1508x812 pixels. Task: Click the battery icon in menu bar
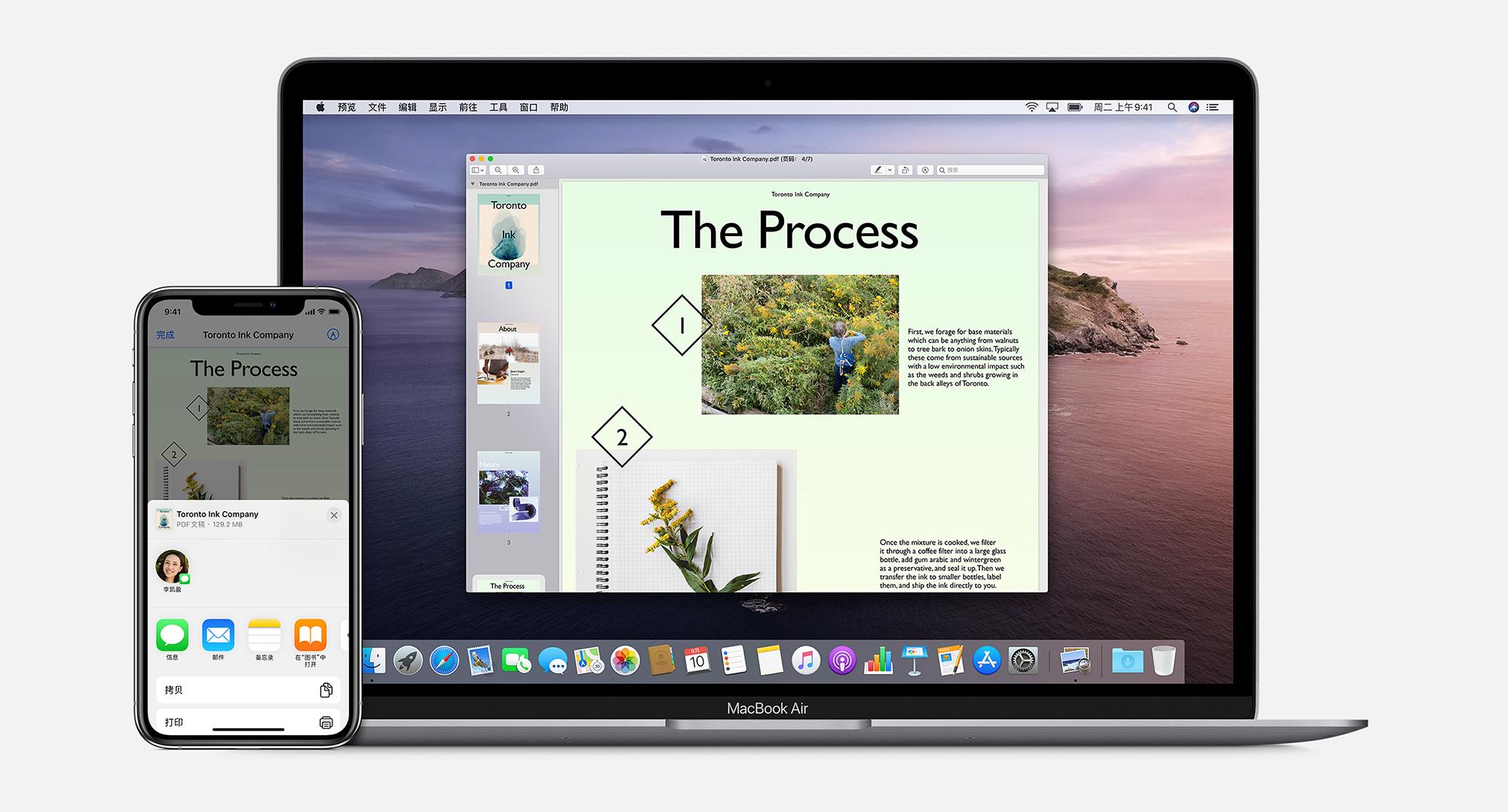(x=1075, y=107)
